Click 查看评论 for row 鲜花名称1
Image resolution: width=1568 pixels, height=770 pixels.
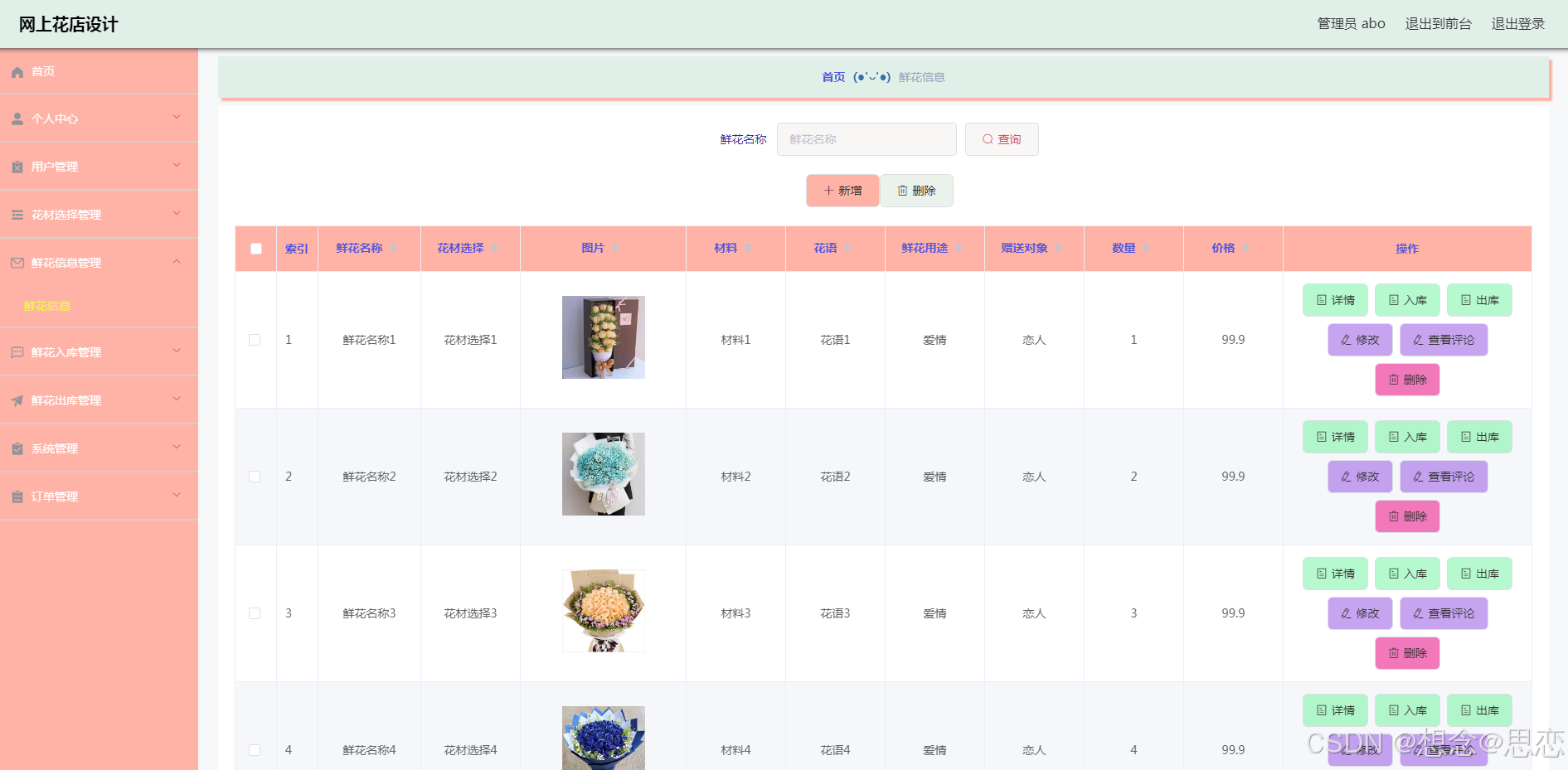tap(1444, 340)
